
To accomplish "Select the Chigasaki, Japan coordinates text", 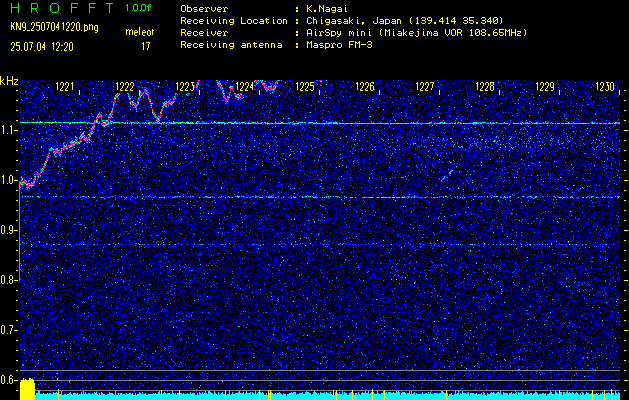I will coord(404,20).
